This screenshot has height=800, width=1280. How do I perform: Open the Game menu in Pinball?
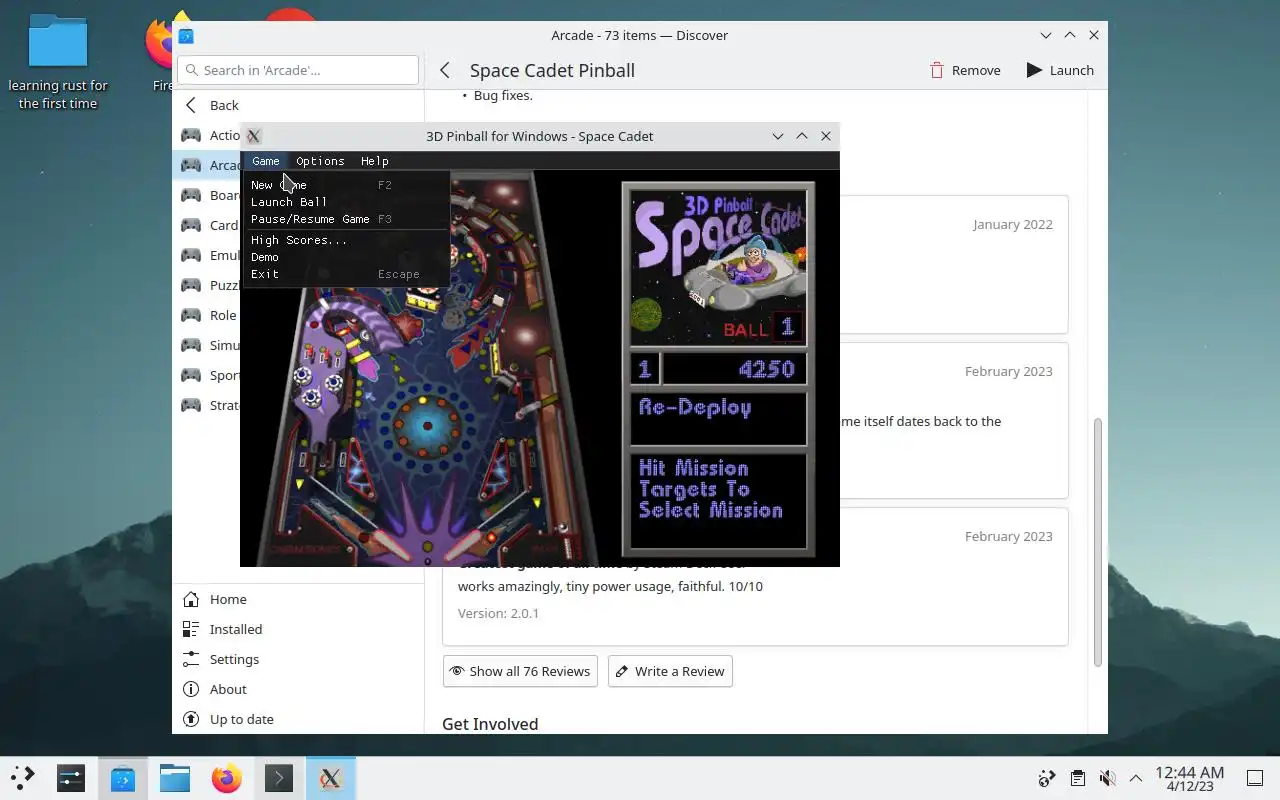265,161
